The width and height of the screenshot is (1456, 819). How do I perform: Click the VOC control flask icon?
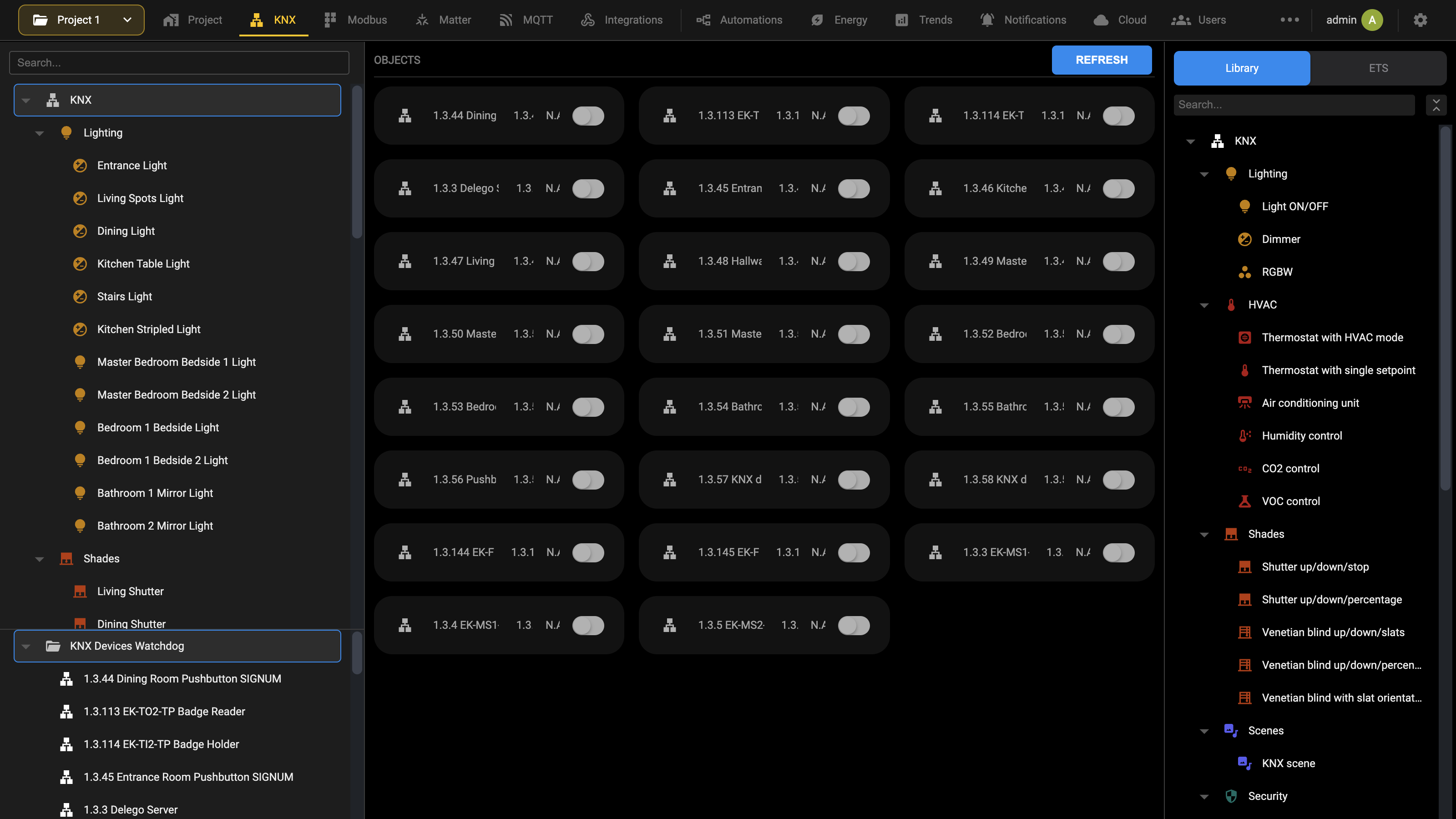coord(1244,501)
